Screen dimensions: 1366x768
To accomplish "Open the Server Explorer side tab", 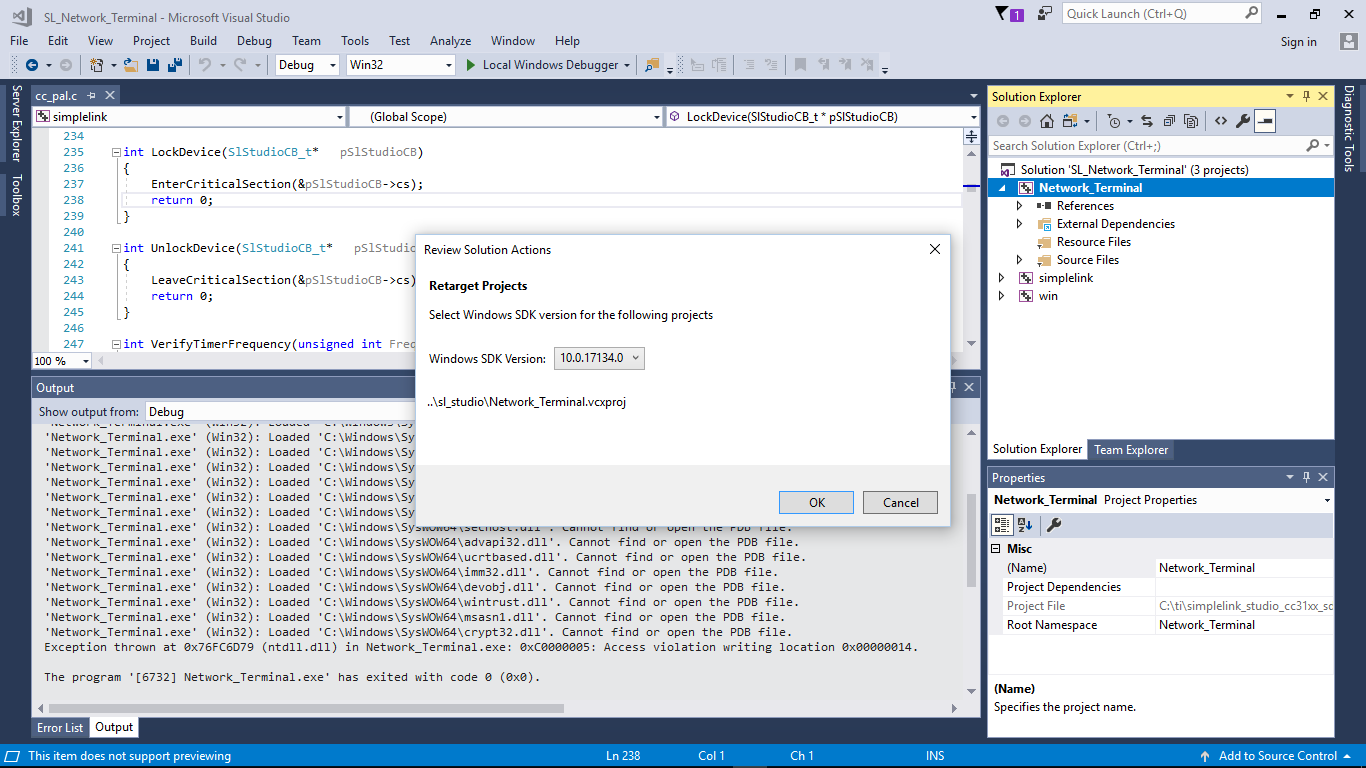I will pos(16,123).
